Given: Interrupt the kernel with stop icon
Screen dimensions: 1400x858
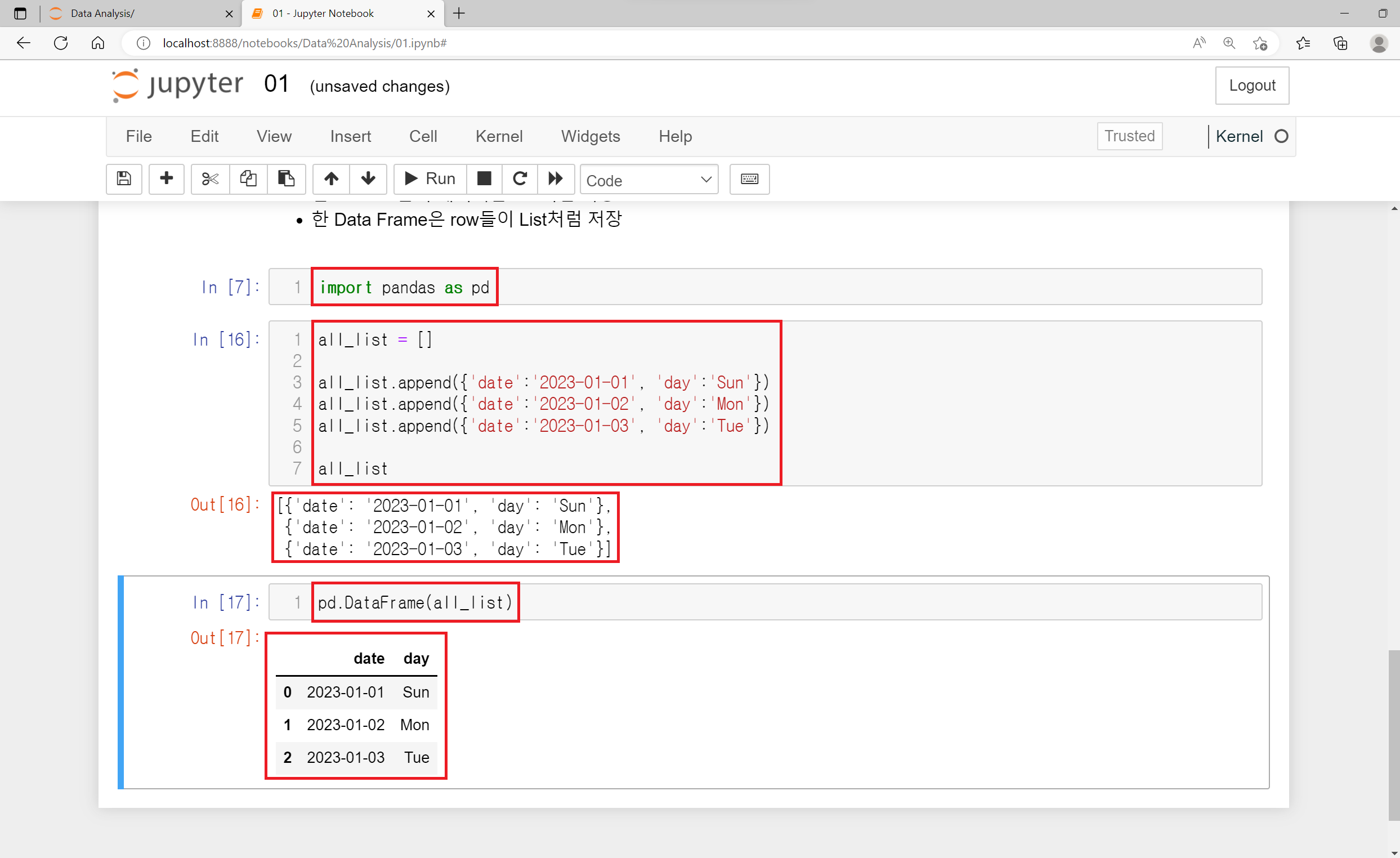Looking at the screenshot, I should point(484,179).
